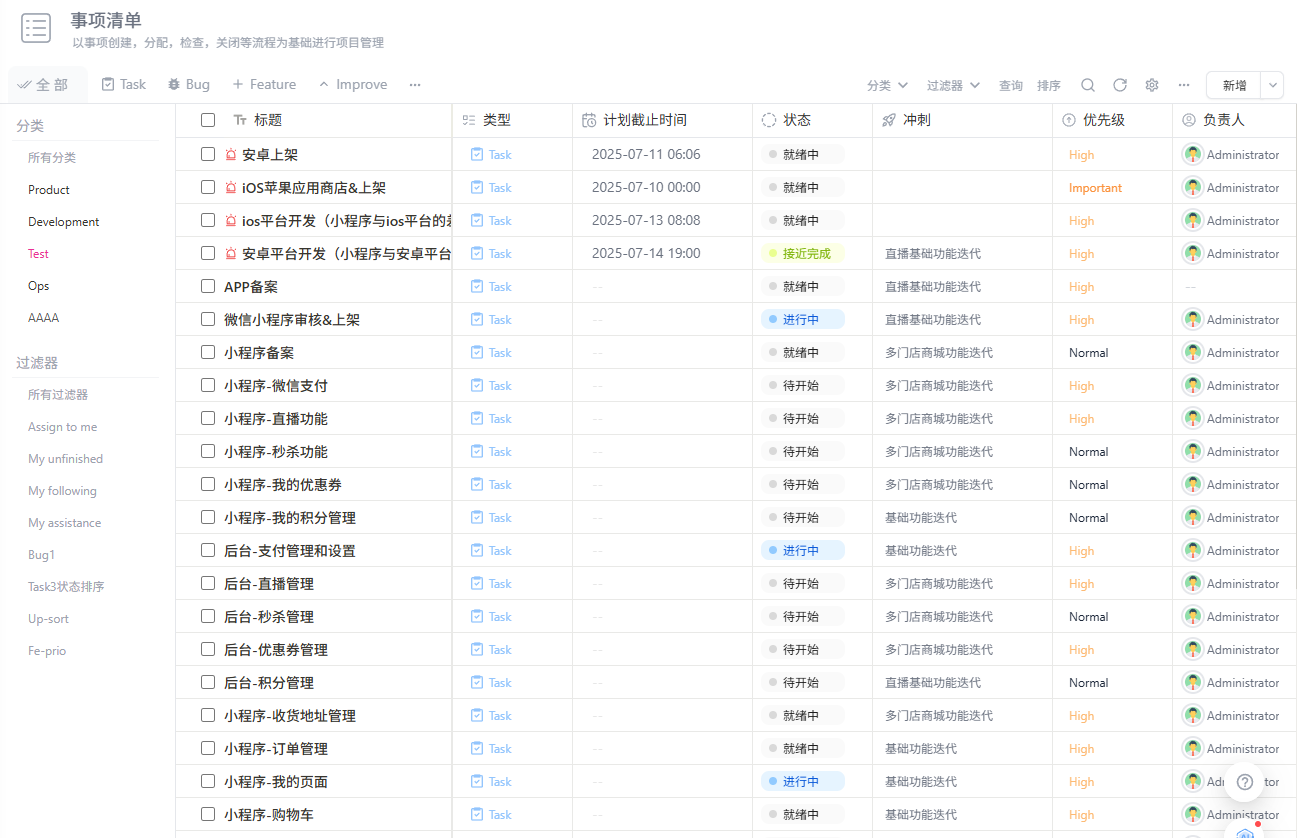The height and width of the screenshot is (838, 1297).
Task: Click the 优先级 column arrow icon
Action: (x=1069, y=120)
